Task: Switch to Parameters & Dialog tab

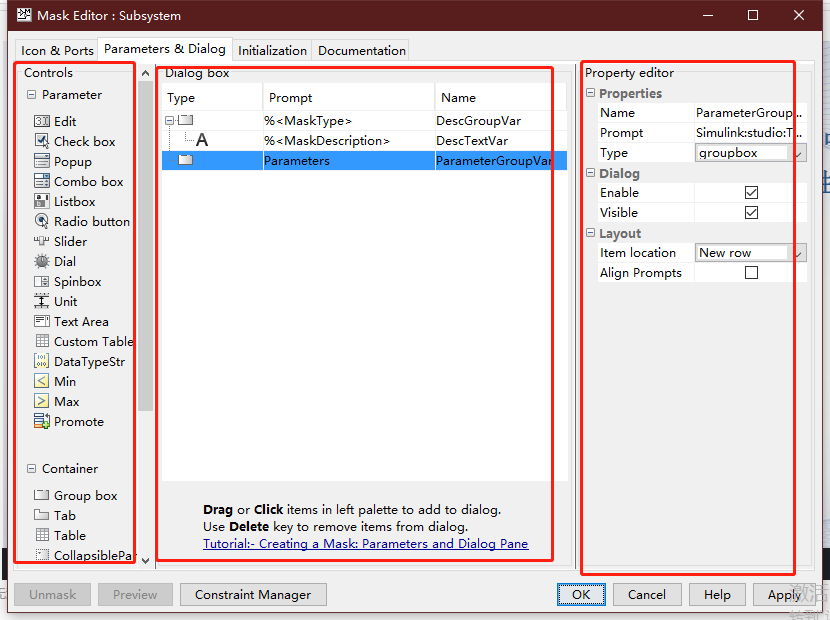Action: tap(165, 49)
